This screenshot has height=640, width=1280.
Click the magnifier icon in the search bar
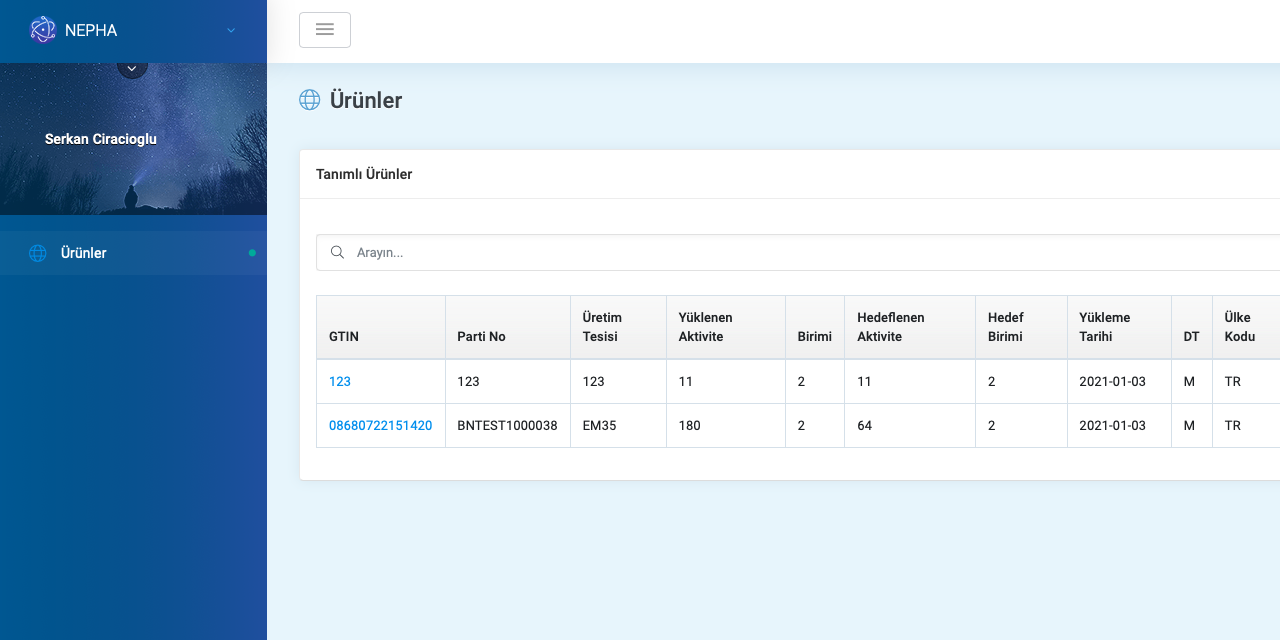[x=337, y=252]
